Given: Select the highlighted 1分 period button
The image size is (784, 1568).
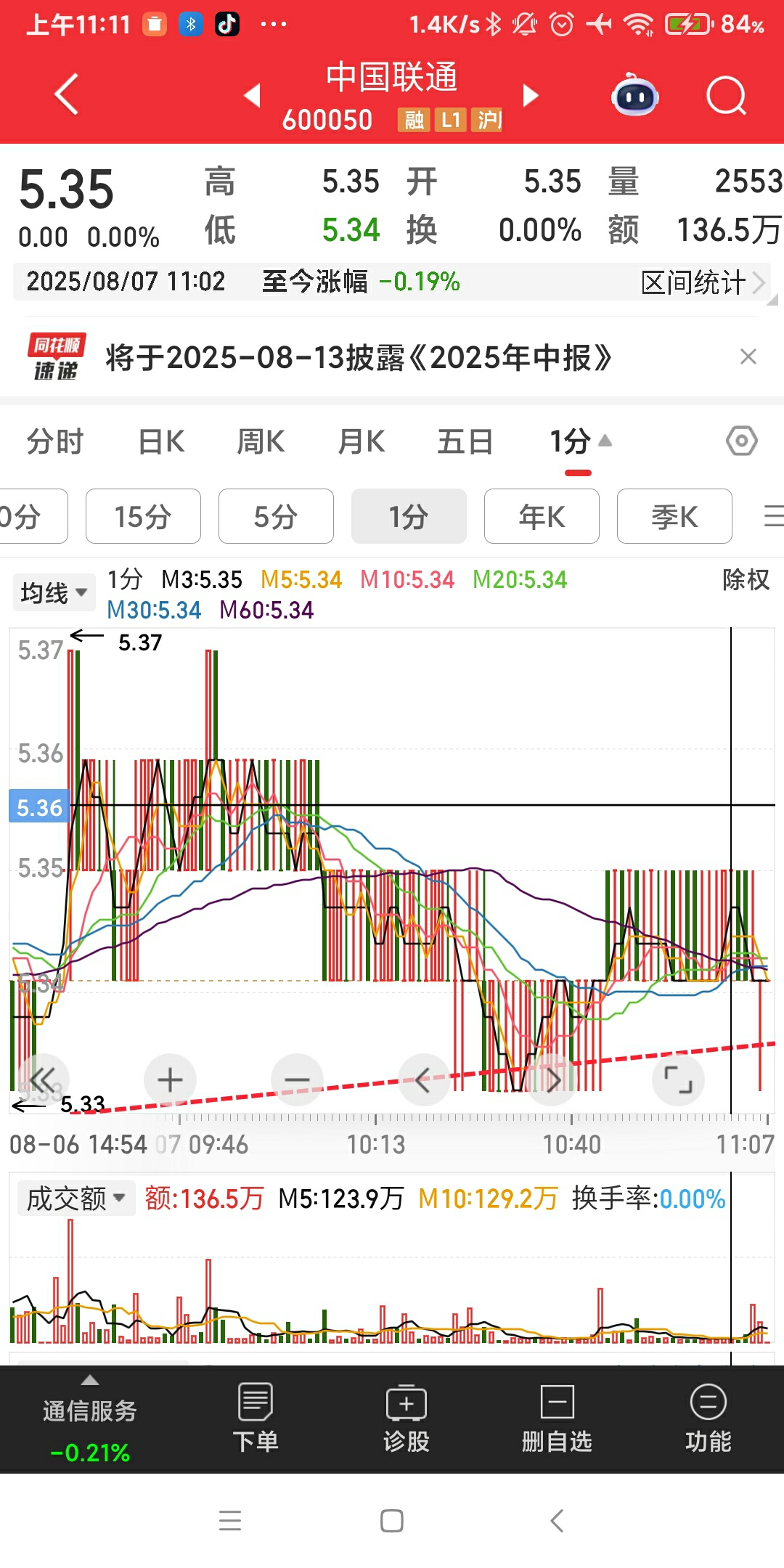Looking at the screenshot, I should click(x=409, y=516).
